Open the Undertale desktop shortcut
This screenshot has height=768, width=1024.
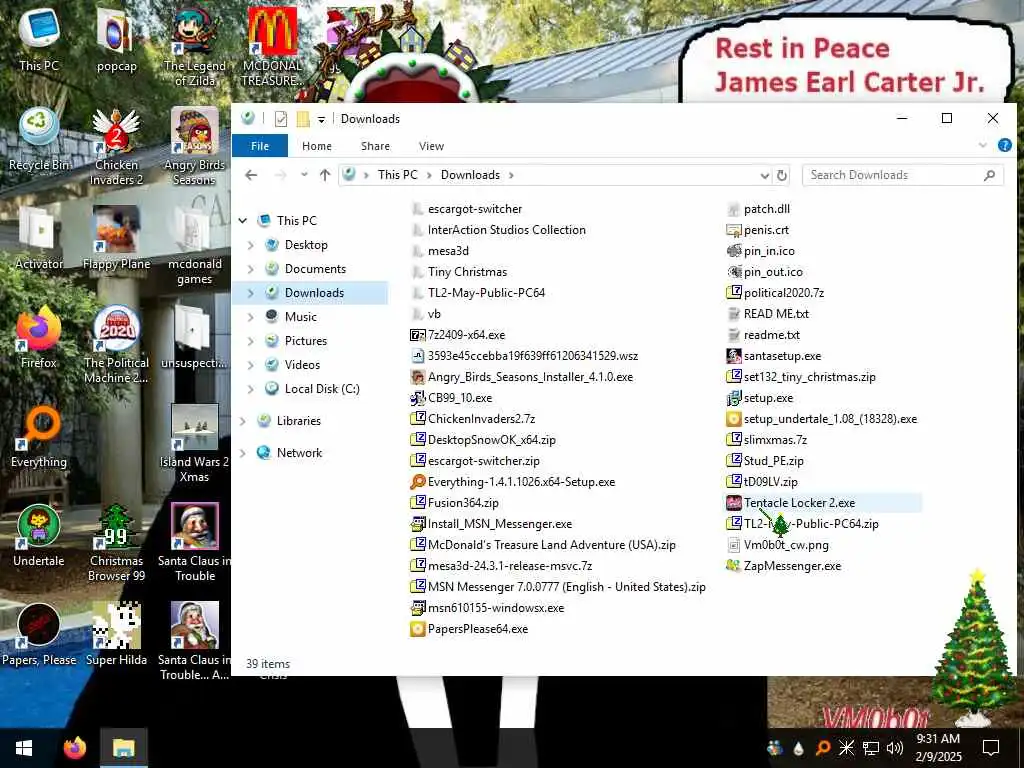point(39,536)
